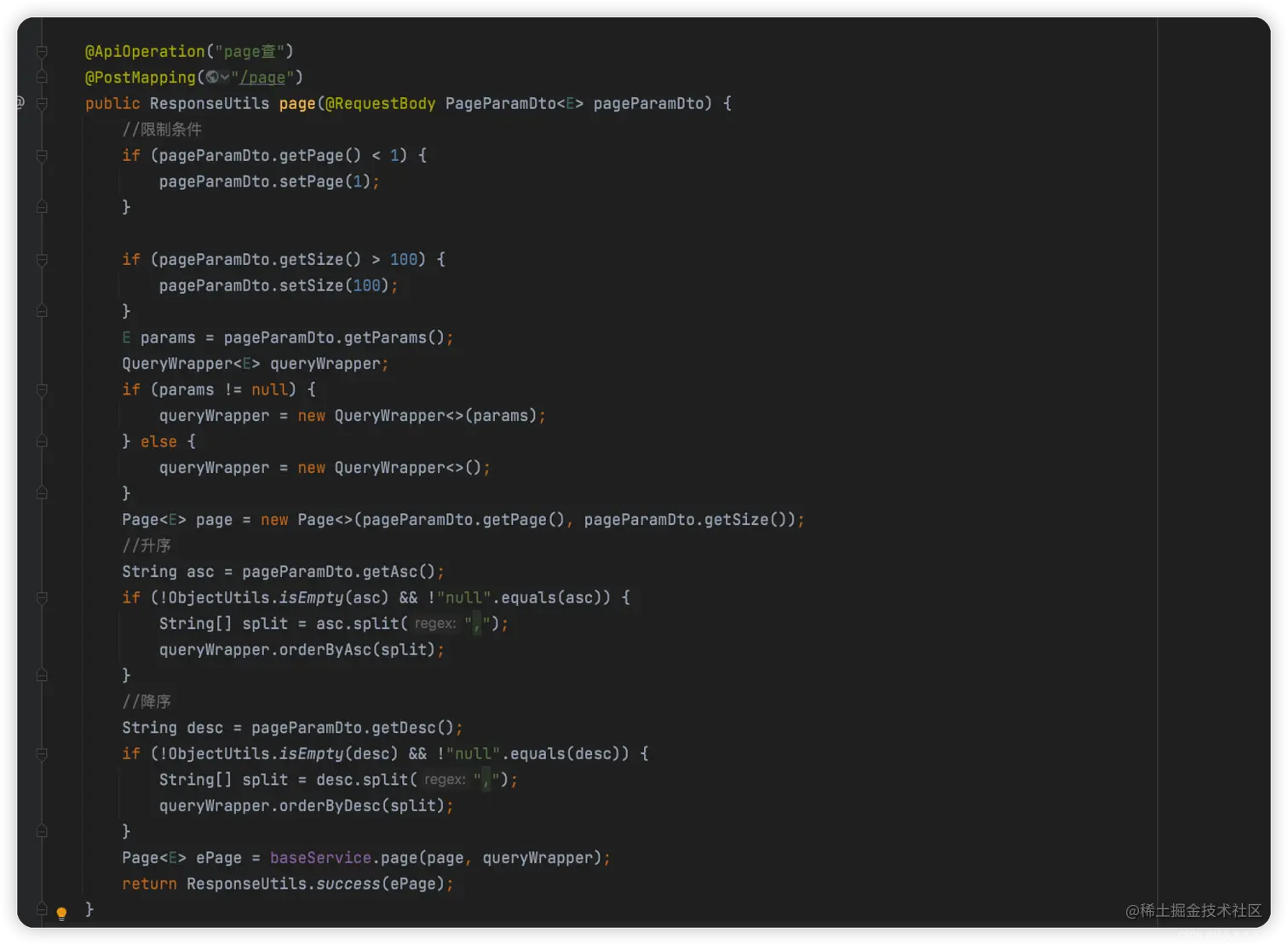The image size is (1288, 945).
Task: Collapse the fold marker beside @ApiOperation line
Action: coord(42,52)
